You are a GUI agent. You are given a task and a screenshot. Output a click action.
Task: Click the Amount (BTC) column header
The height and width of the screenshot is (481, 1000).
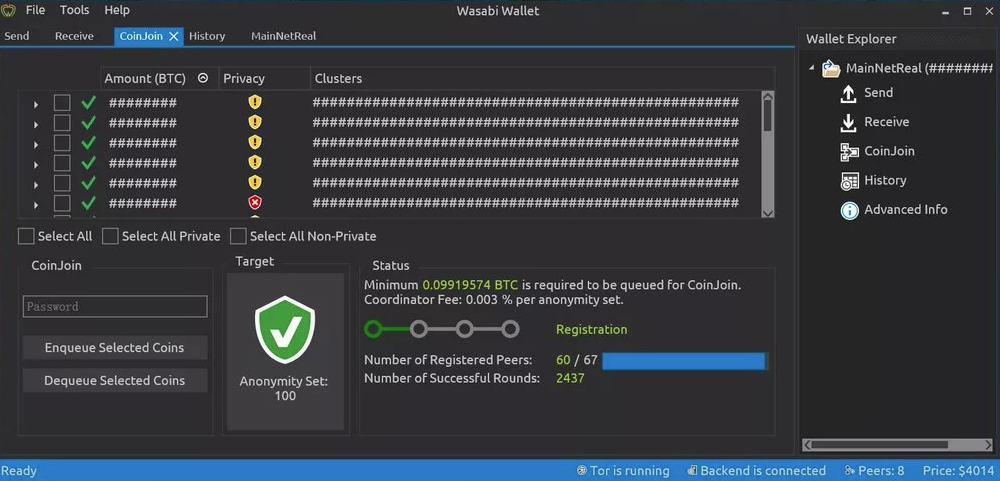pyautogui.click(x=159, y=78)
